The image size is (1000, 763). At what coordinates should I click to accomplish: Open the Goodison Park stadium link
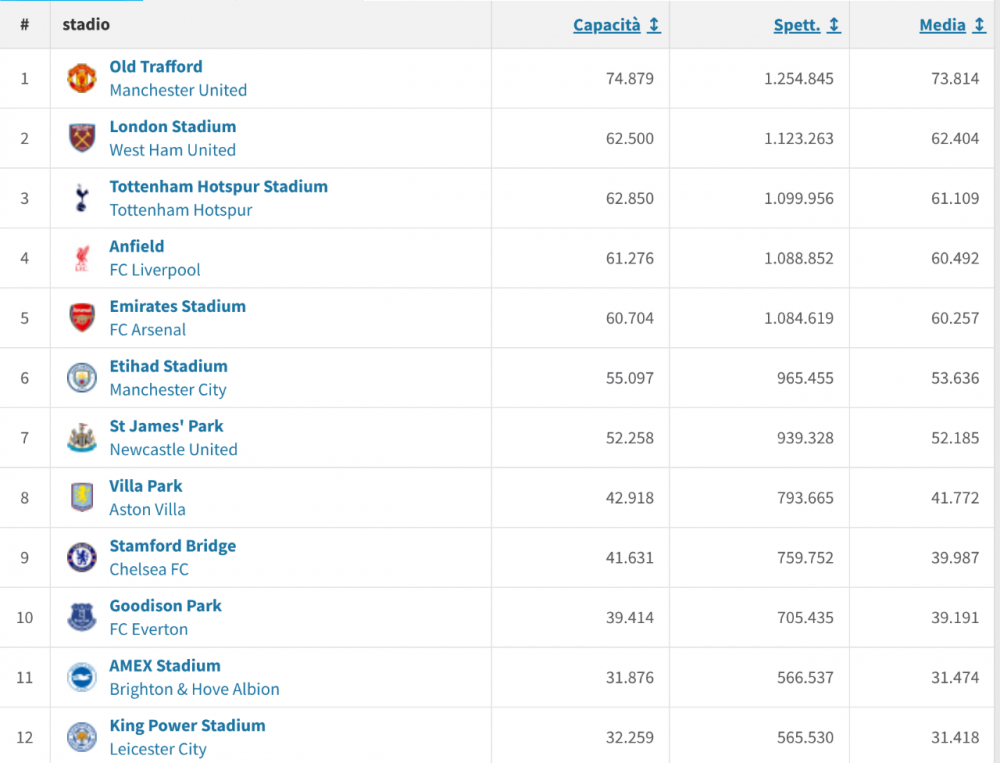point(165,605)
